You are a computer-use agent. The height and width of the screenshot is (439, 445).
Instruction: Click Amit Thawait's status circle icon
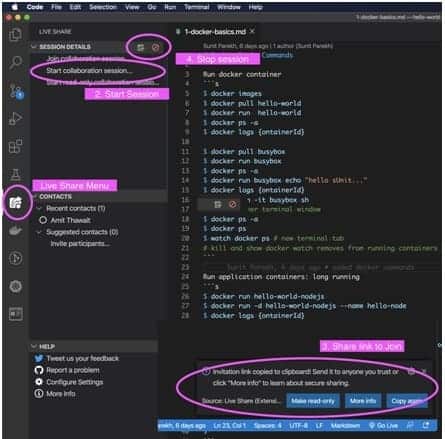click(x=43, y=220)
